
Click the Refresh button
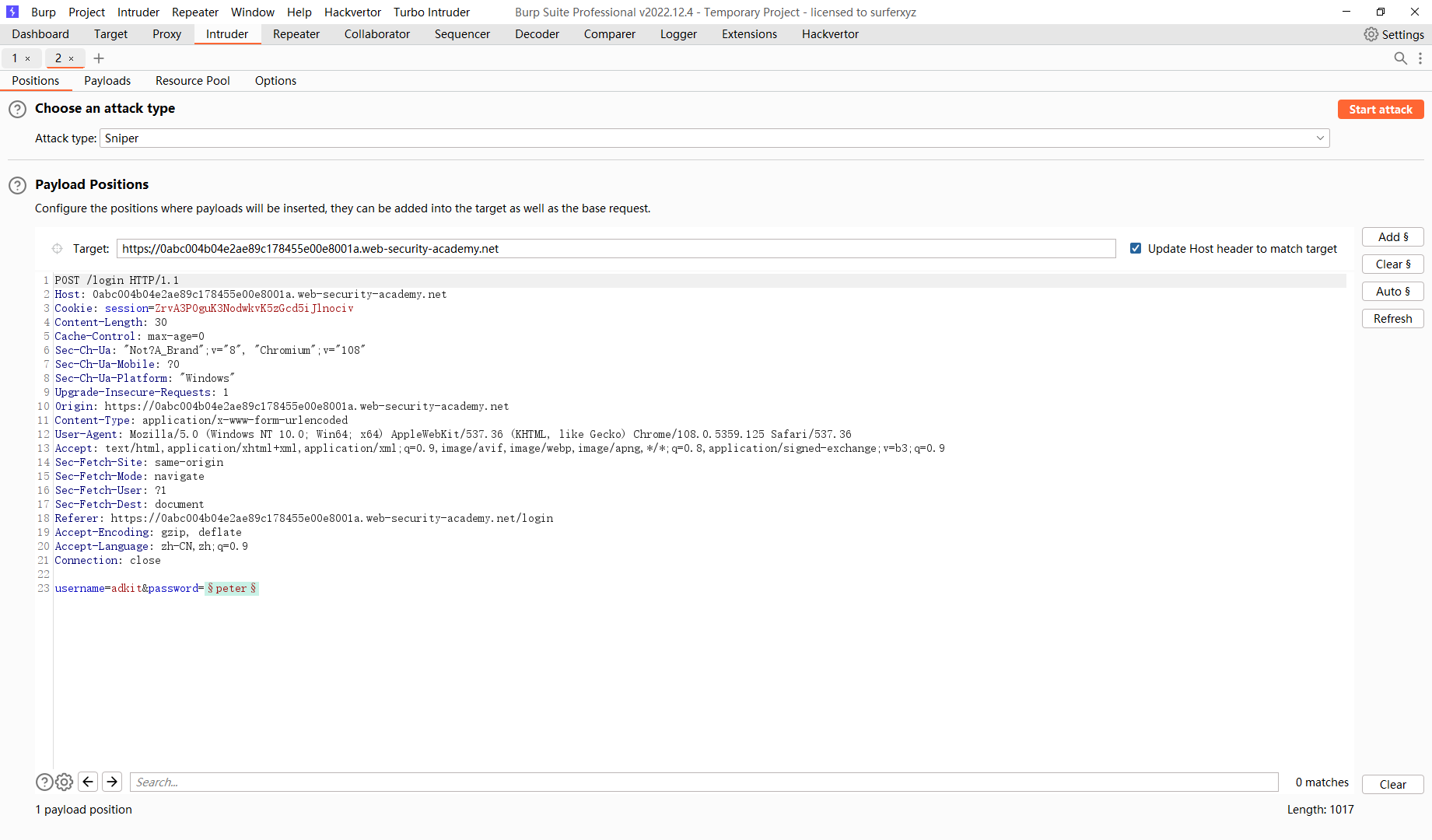click(1393, 319)
